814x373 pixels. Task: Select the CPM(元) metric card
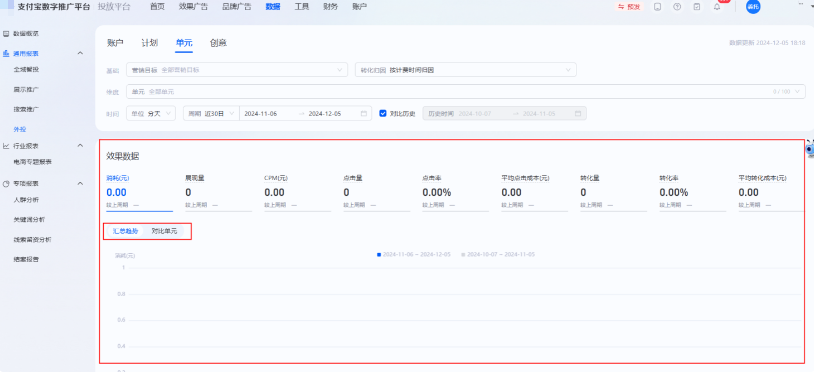[297, 194]
